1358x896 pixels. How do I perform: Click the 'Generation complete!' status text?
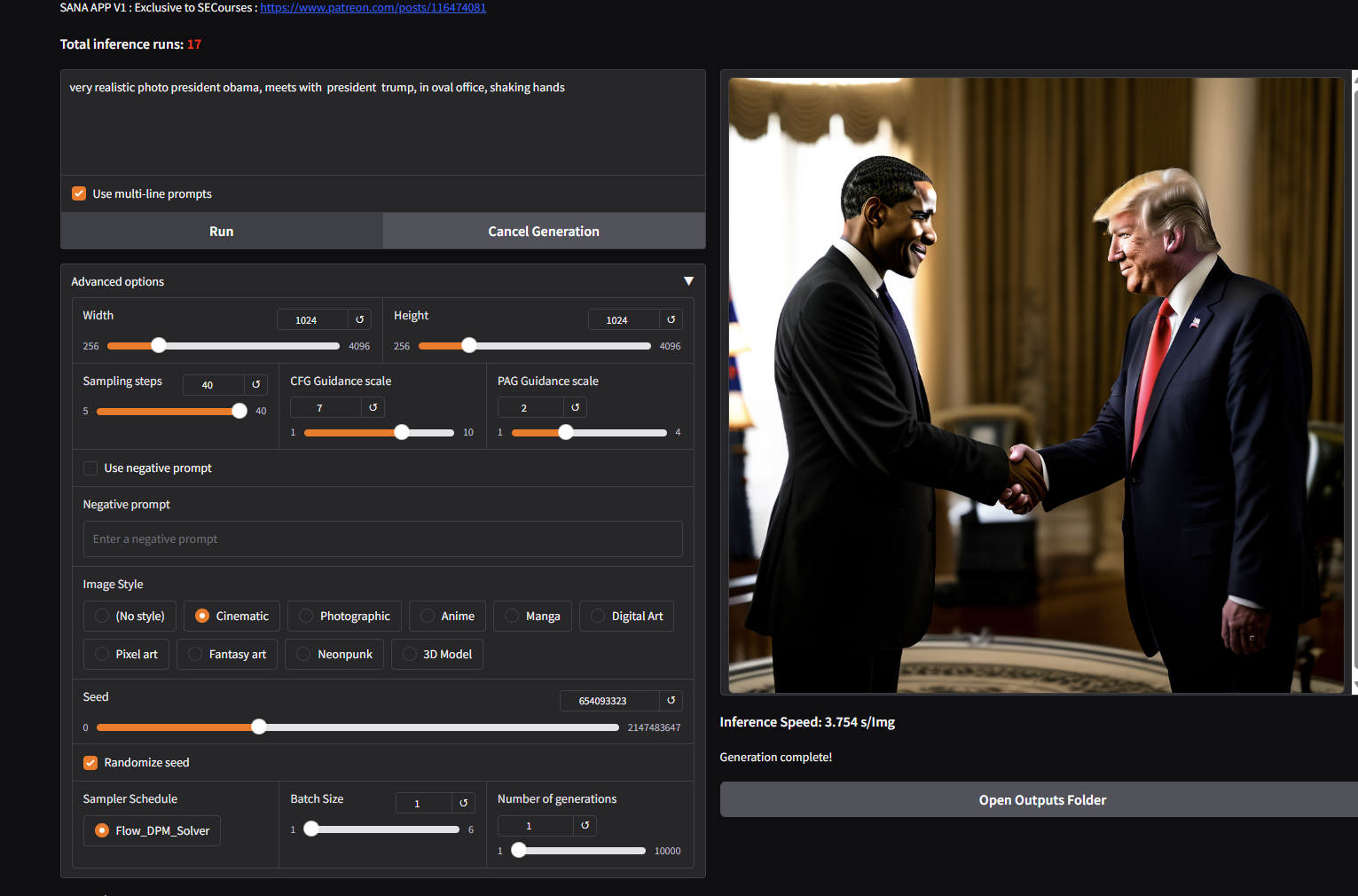click(776, 757)
